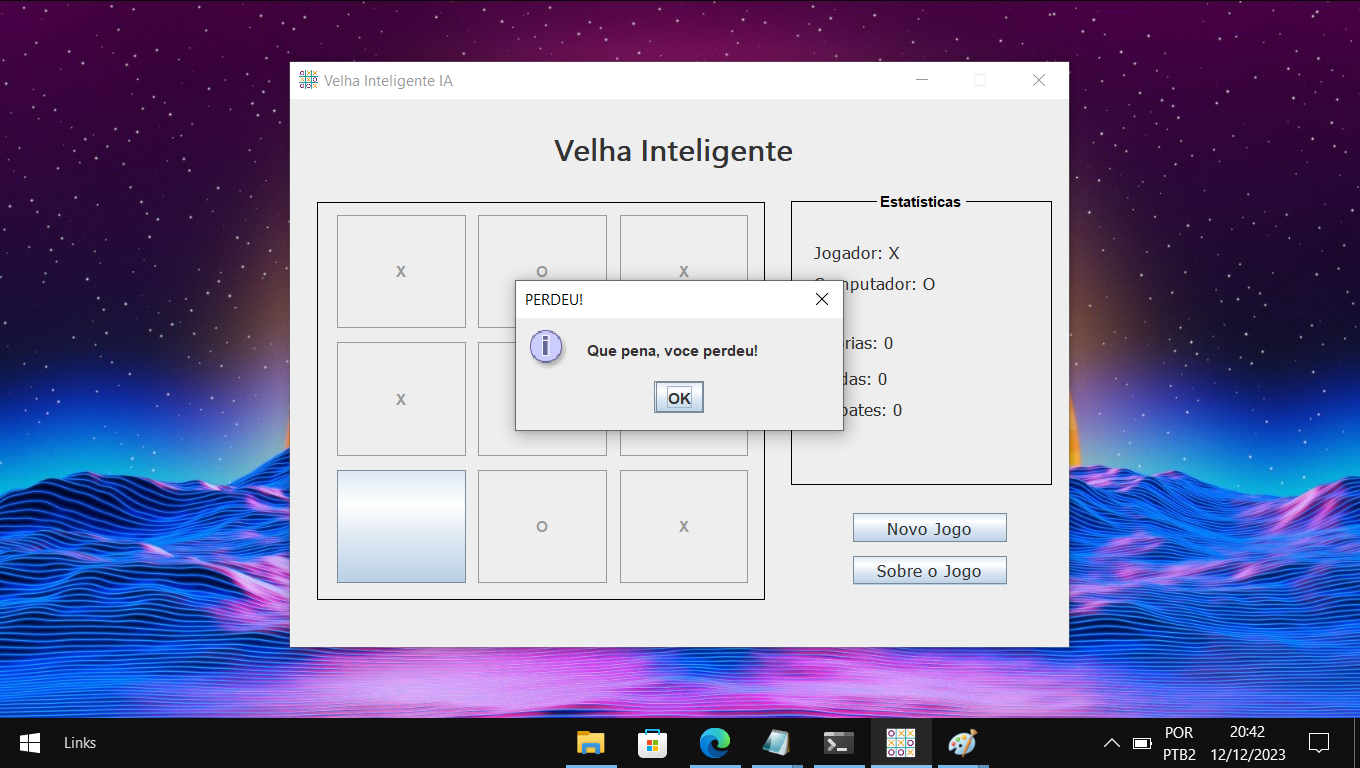1360x768 pixels.
Task: Click the information icon in the dialog
Action: pyautogui.click(x=545, y=347)
